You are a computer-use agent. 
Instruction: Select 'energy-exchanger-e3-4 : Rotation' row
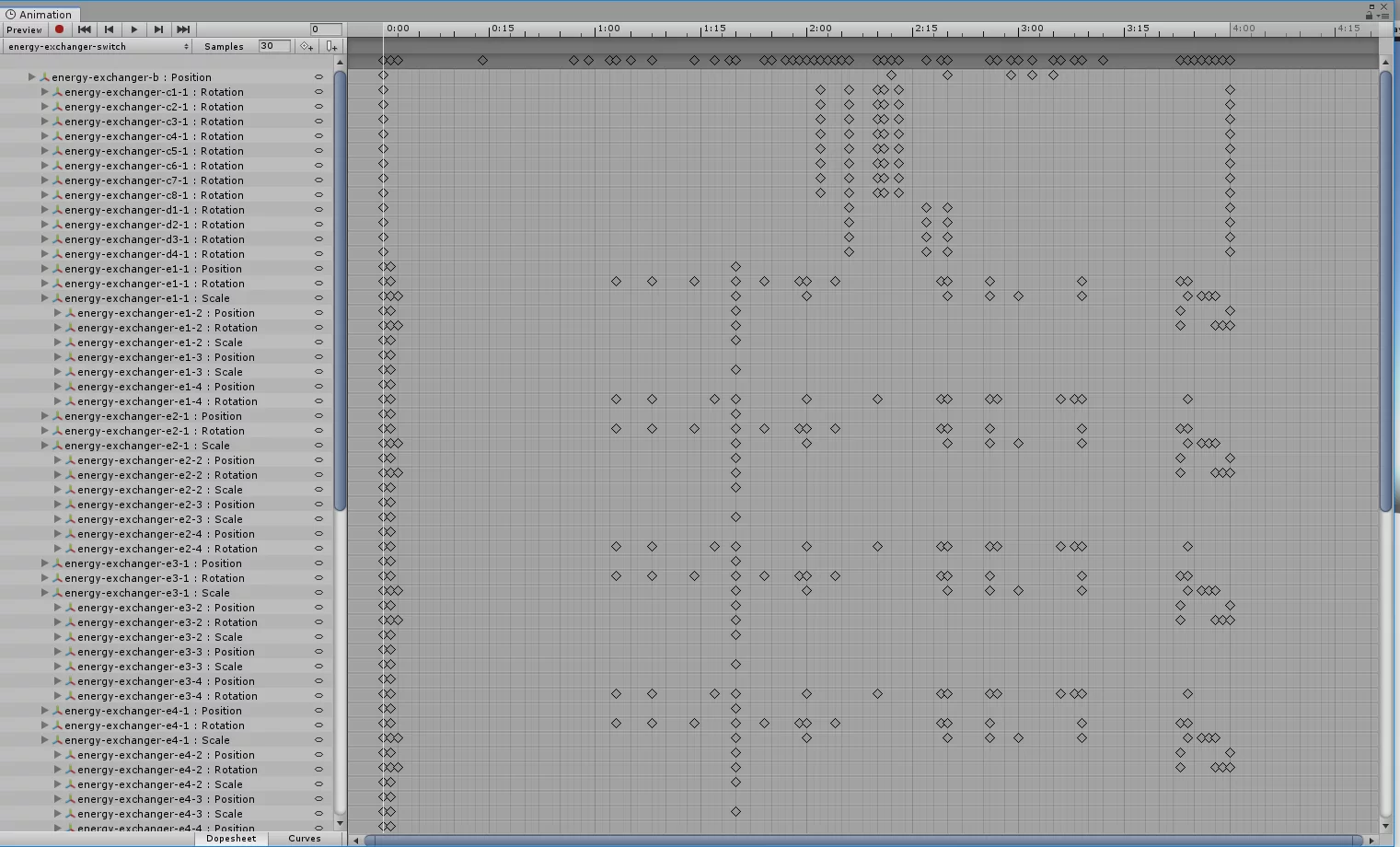167,696
